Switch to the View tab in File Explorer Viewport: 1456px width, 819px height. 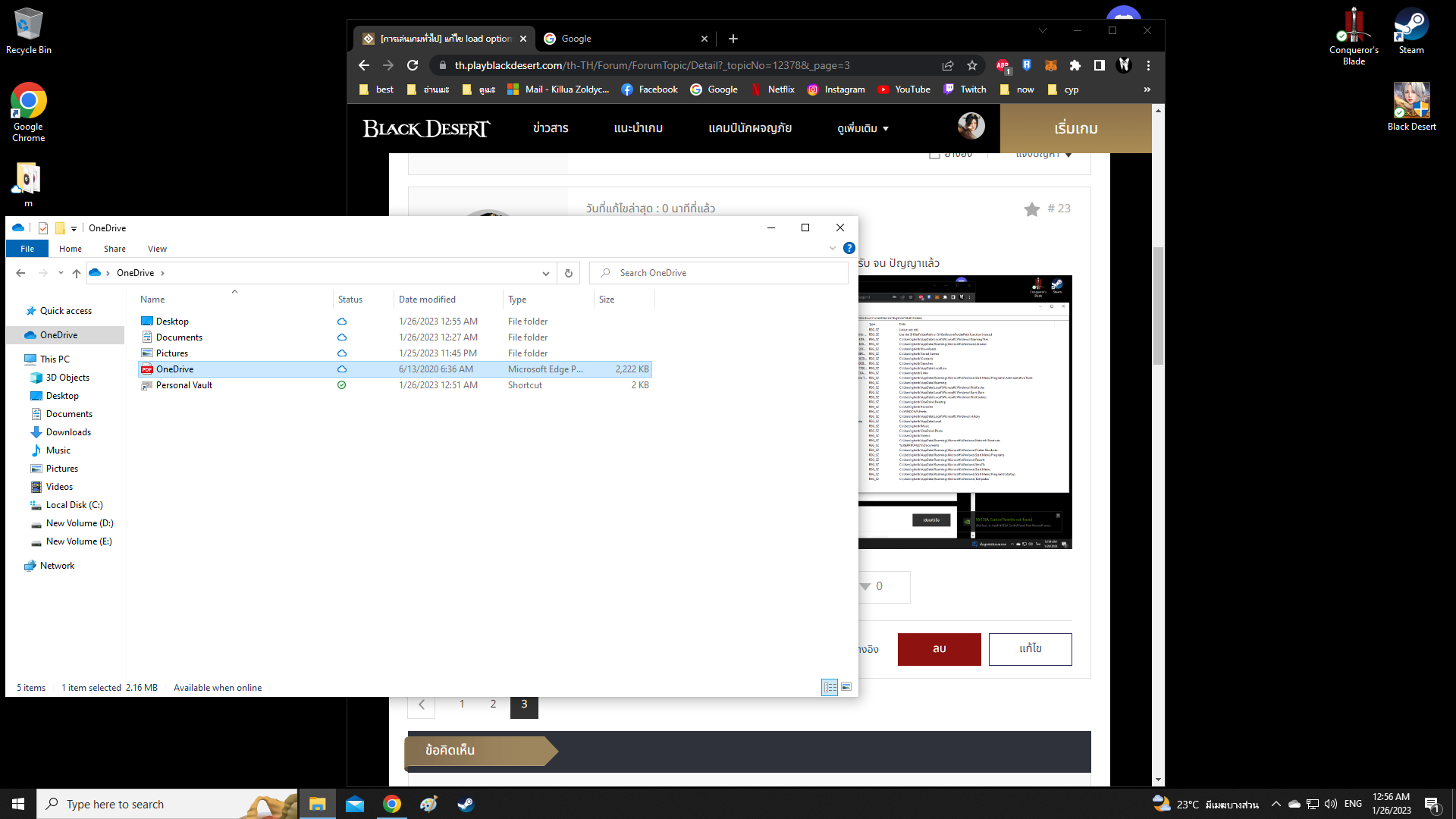157,248
